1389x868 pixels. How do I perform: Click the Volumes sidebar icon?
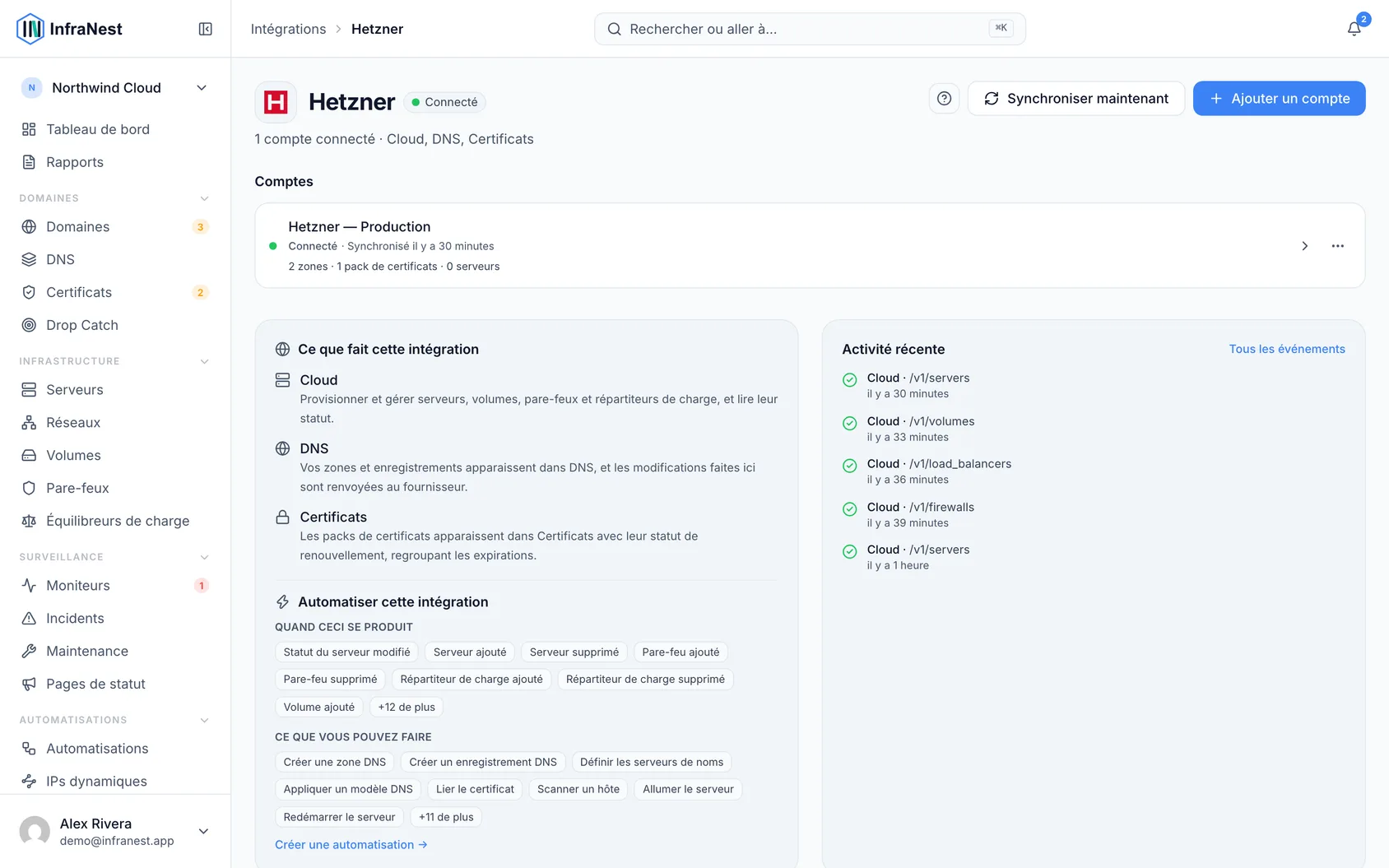(x=29, y=455)
